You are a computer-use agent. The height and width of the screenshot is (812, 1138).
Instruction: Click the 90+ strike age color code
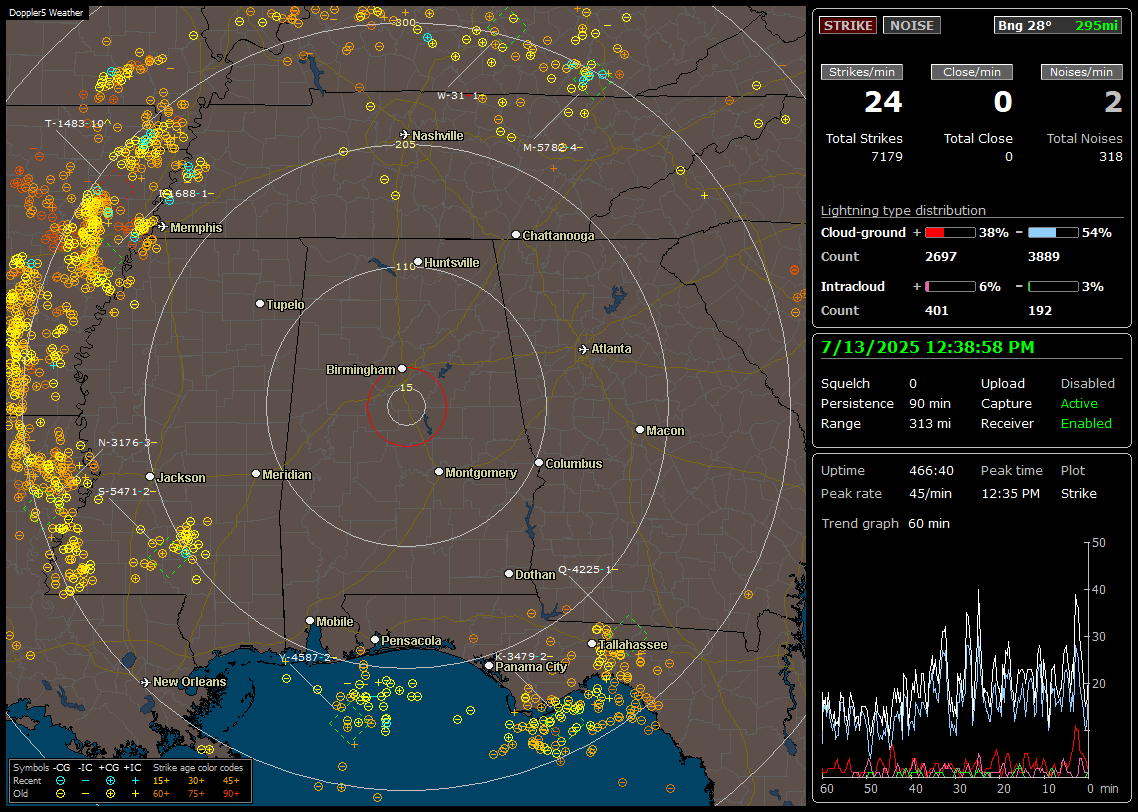click(x=231, y=794)
